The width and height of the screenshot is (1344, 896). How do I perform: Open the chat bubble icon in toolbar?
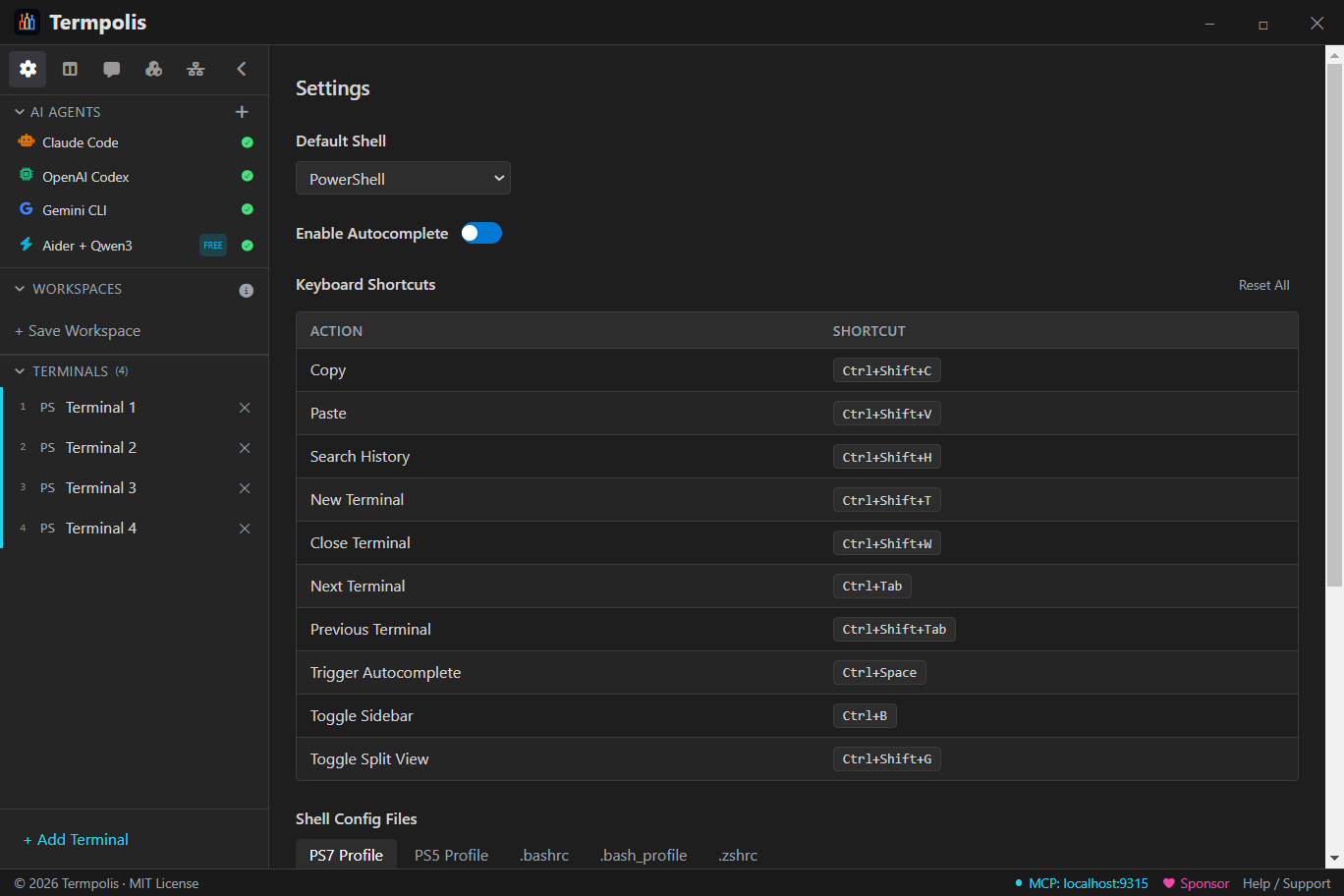[x=111, y=69]
